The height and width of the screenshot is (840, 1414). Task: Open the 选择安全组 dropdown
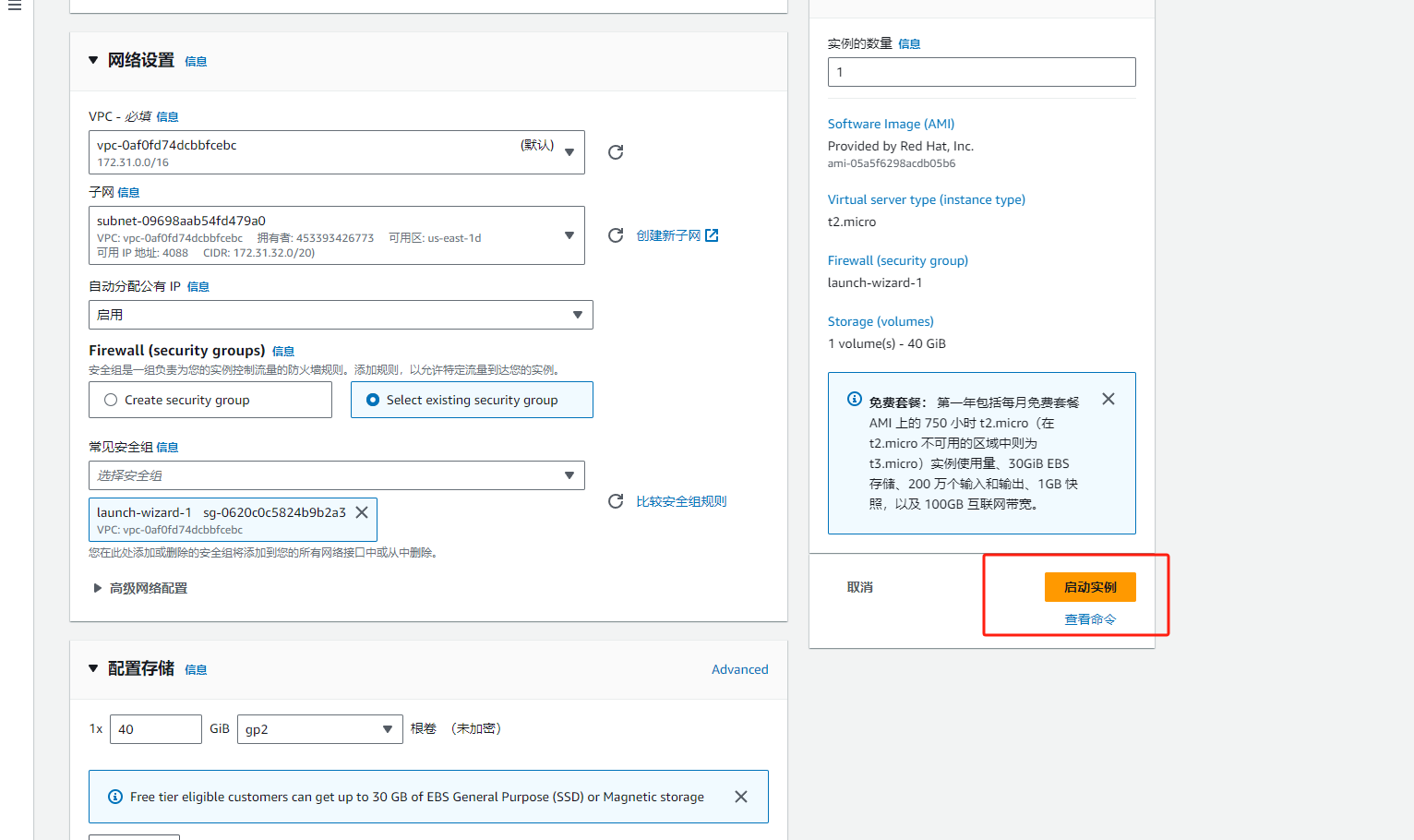tap(337, 475)
